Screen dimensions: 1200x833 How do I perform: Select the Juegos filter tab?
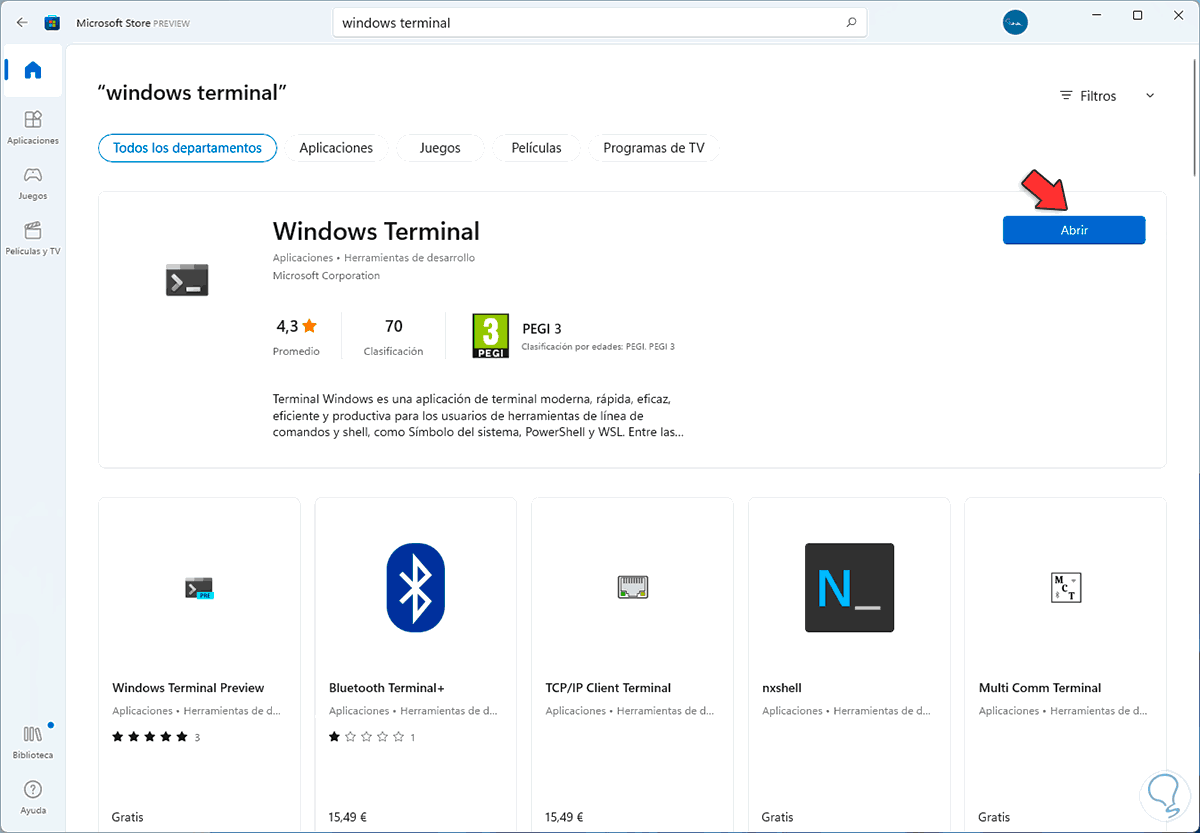click(x=440, y=148)
